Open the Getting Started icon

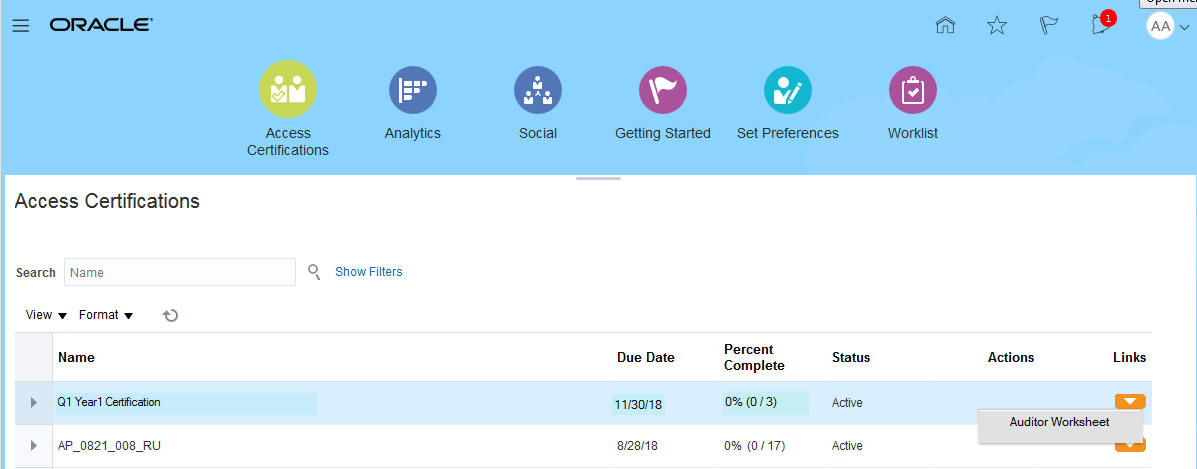662,90
